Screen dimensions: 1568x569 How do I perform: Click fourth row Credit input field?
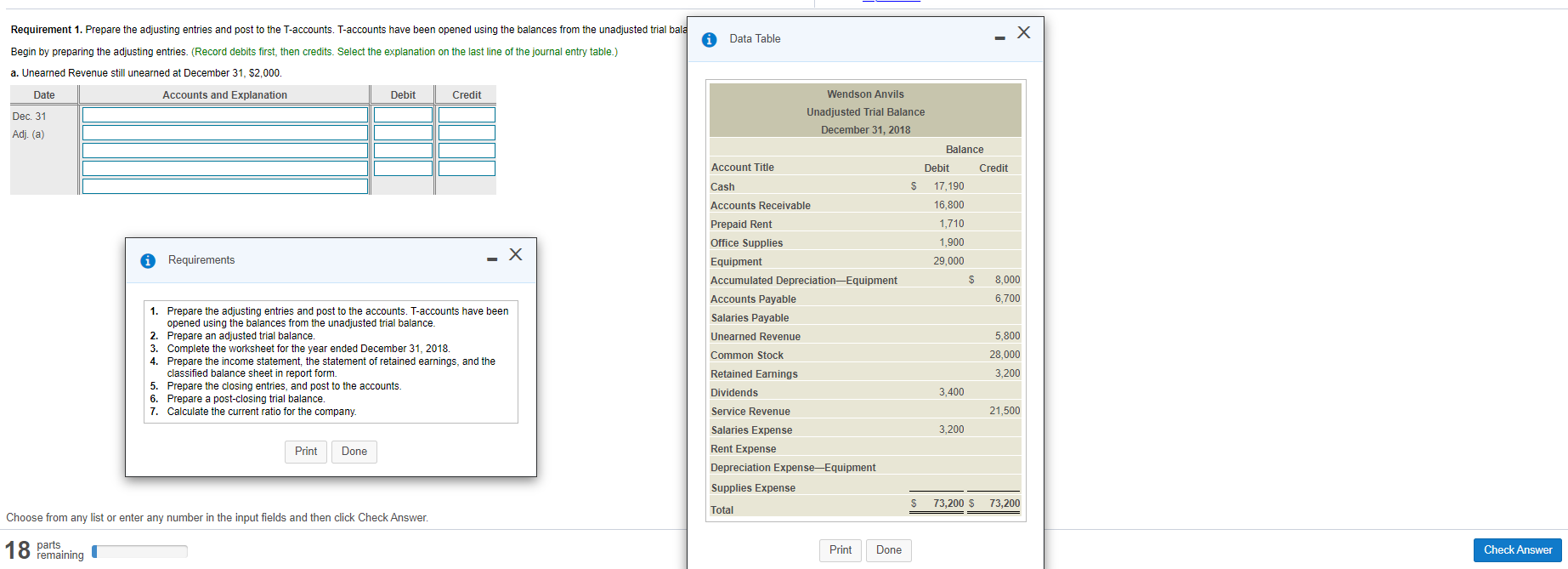(467, 168)
